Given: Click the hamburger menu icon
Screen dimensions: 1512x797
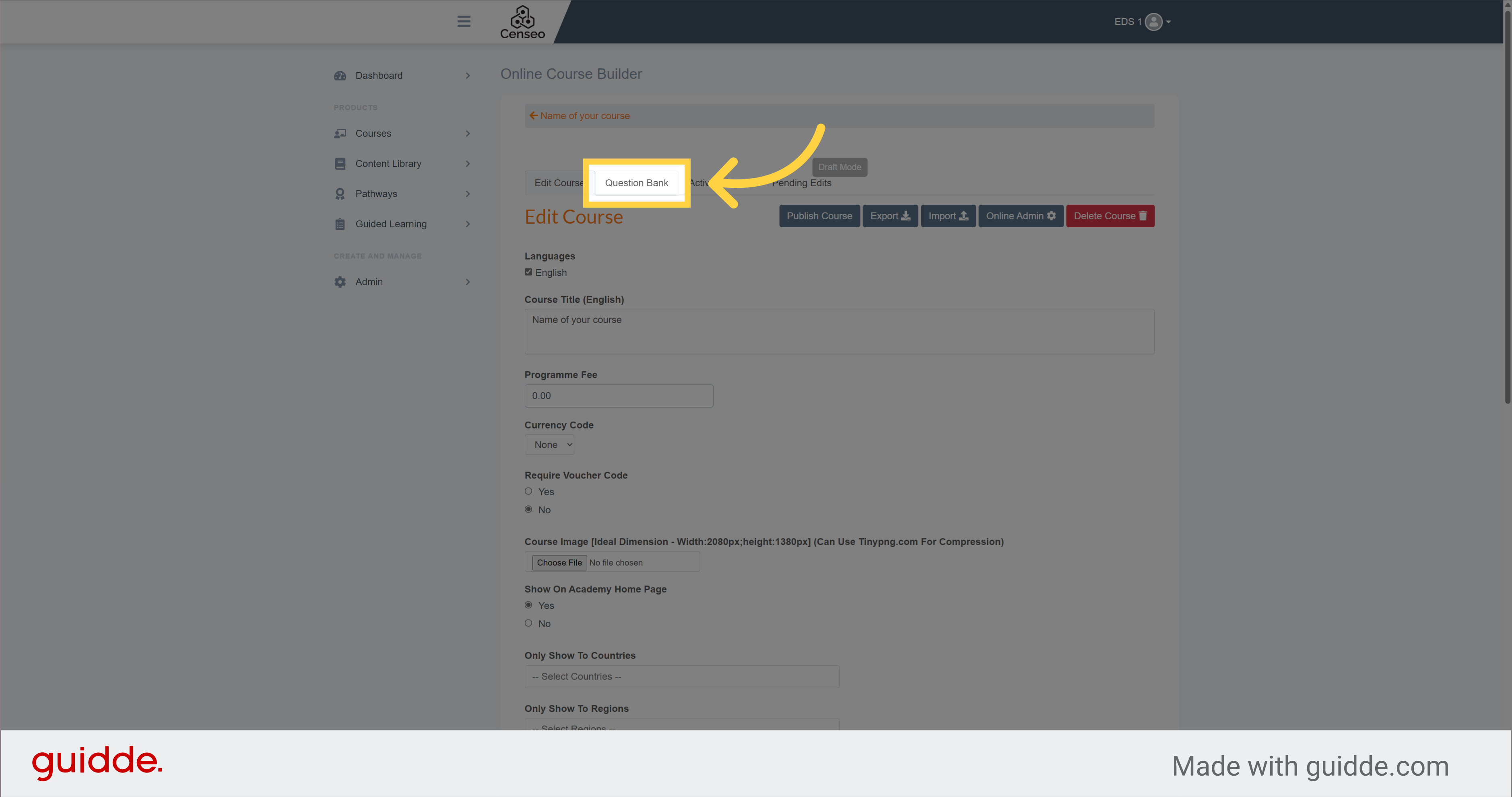Looking at the screenshot, I should tap(463, 21).
